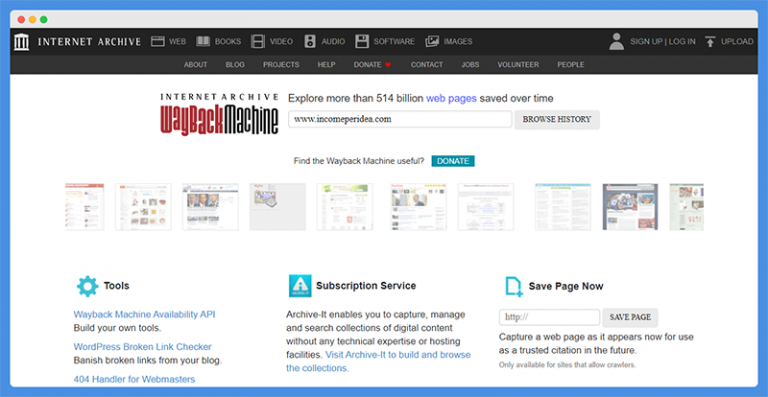Click the thumbnail with the product grid

point(144,207)
